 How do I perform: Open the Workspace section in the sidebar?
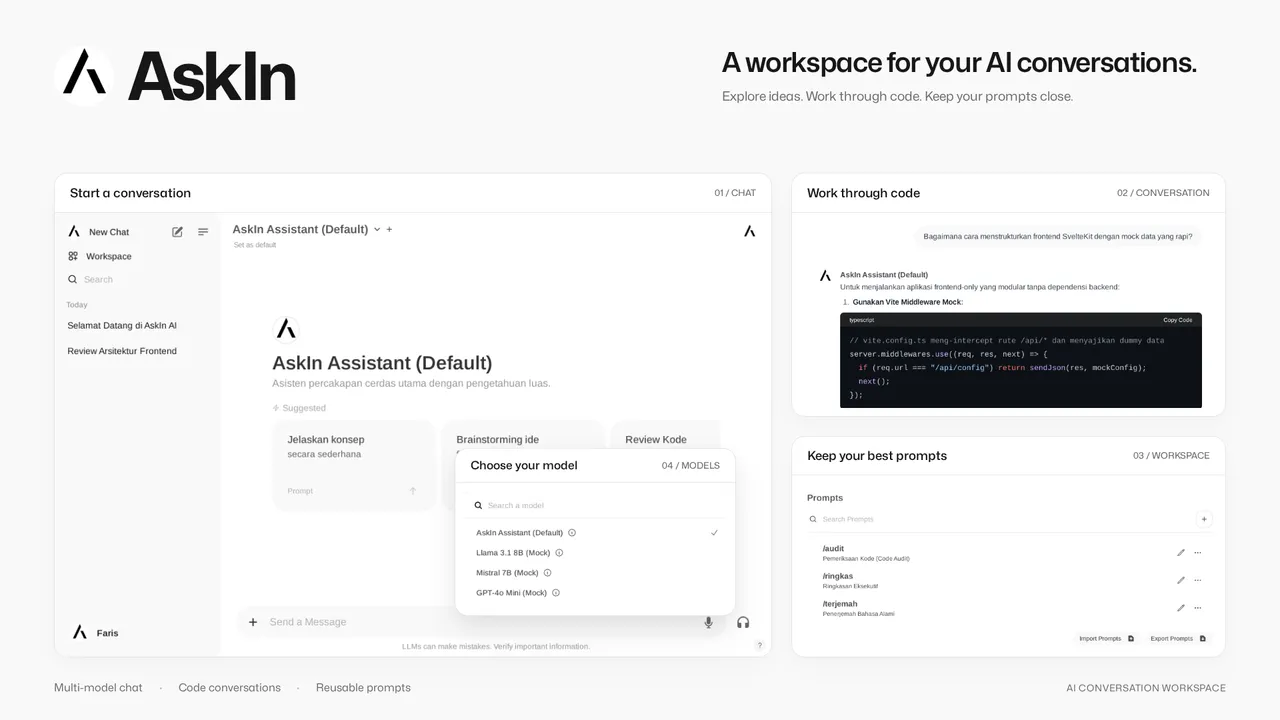click(100, 256)
